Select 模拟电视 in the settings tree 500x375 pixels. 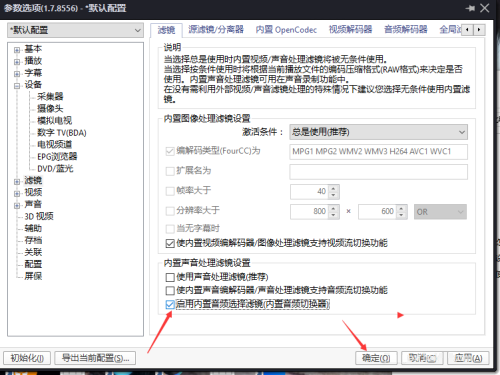pyautogui.click(x=54, y=121)
